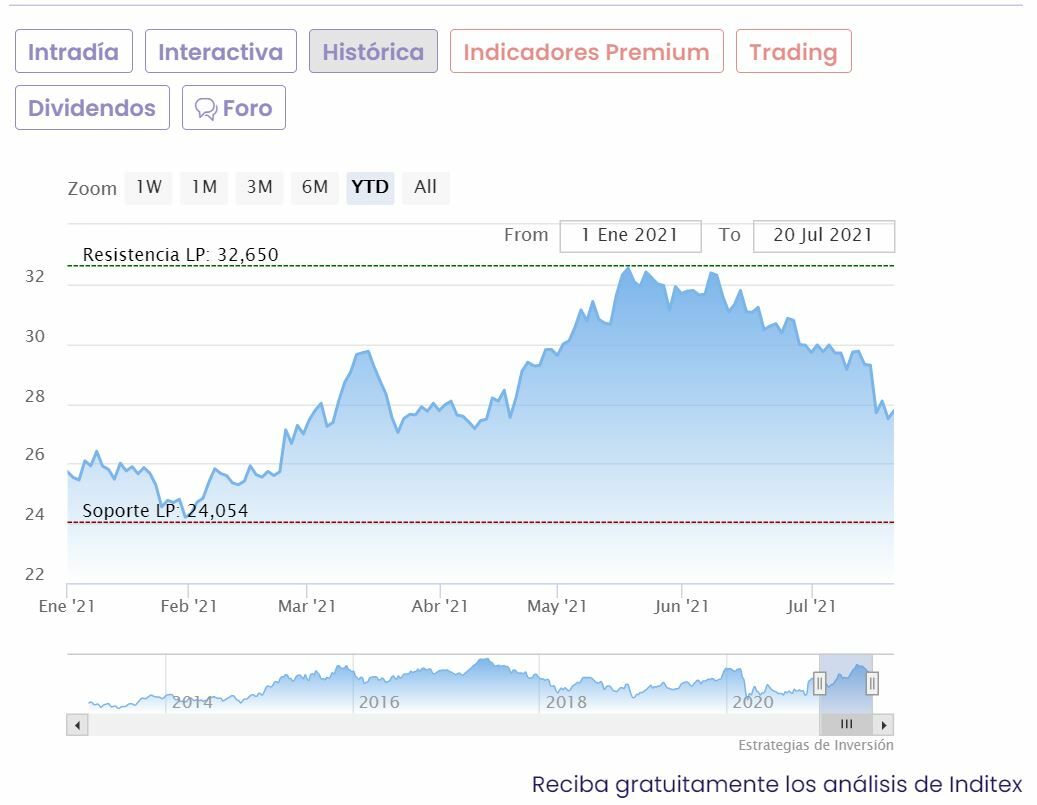The width and height of the screenshot is (1037, 805).
Task: Open the Intradía tab
Action: click(x=73, y=52)
